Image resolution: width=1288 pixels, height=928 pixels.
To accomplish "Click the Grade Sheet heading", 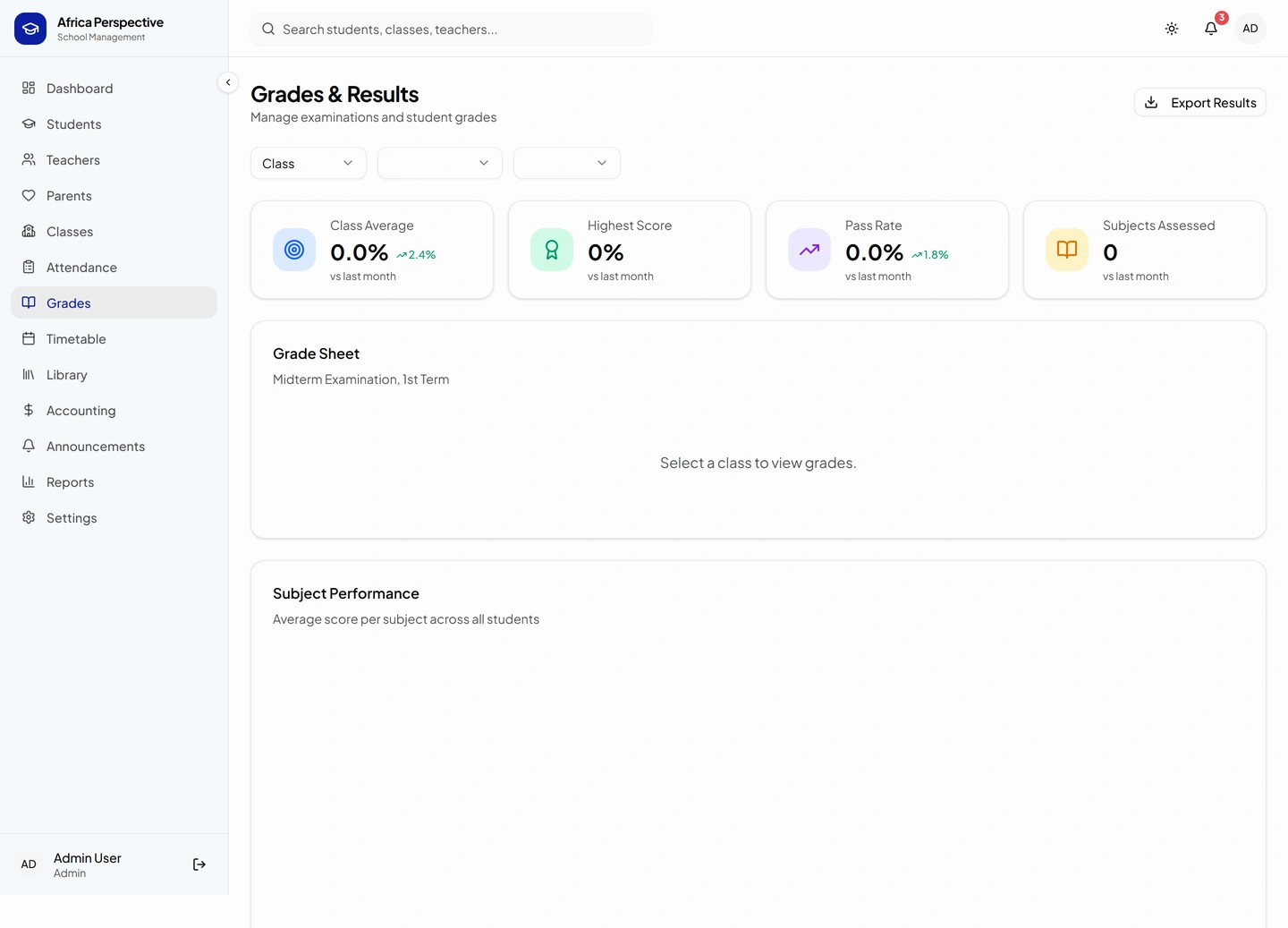I will [x=316, y=353].
